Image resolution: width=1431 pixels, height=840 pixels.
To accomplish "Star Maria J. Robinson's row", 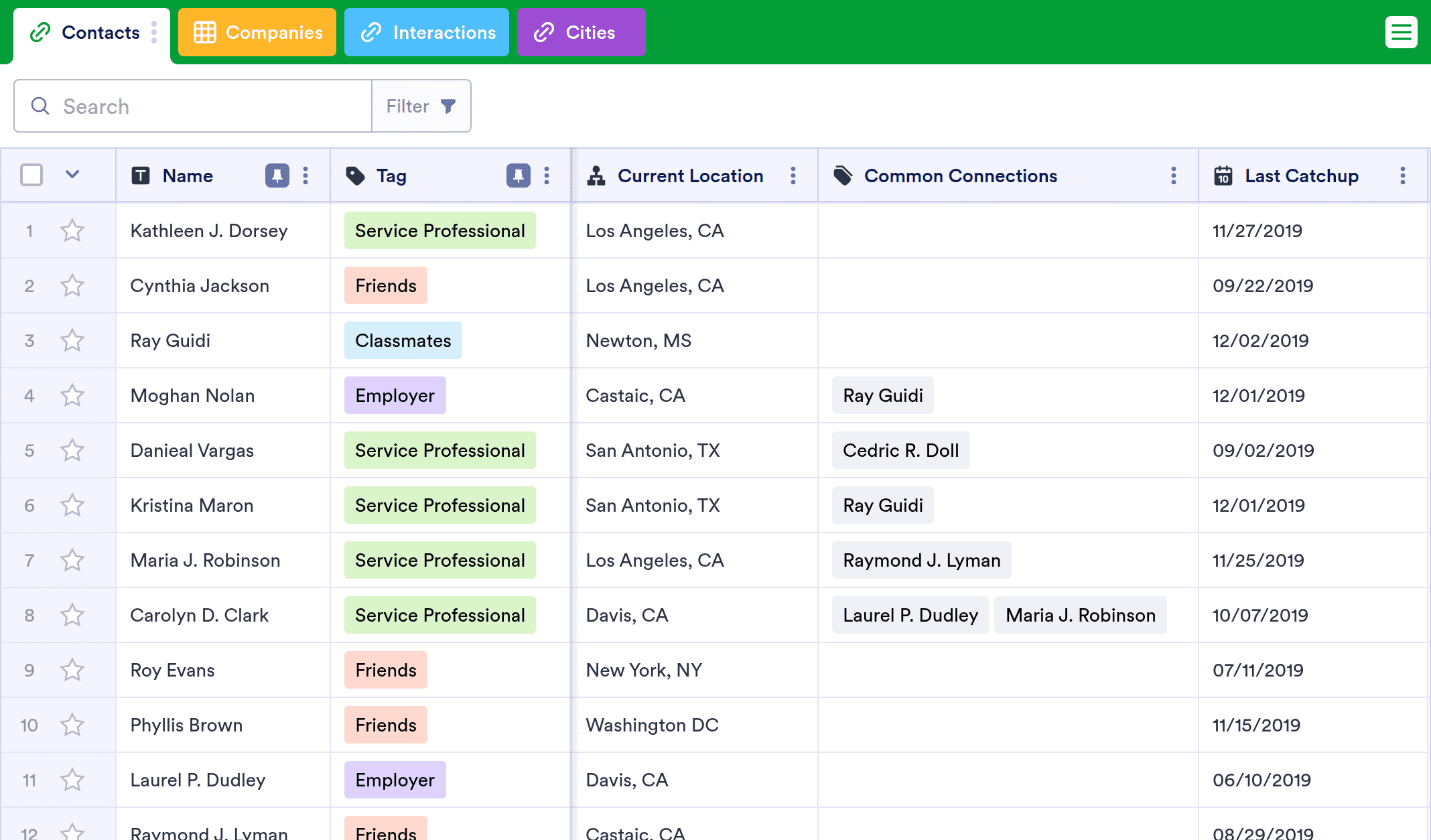I will (72, 561).
